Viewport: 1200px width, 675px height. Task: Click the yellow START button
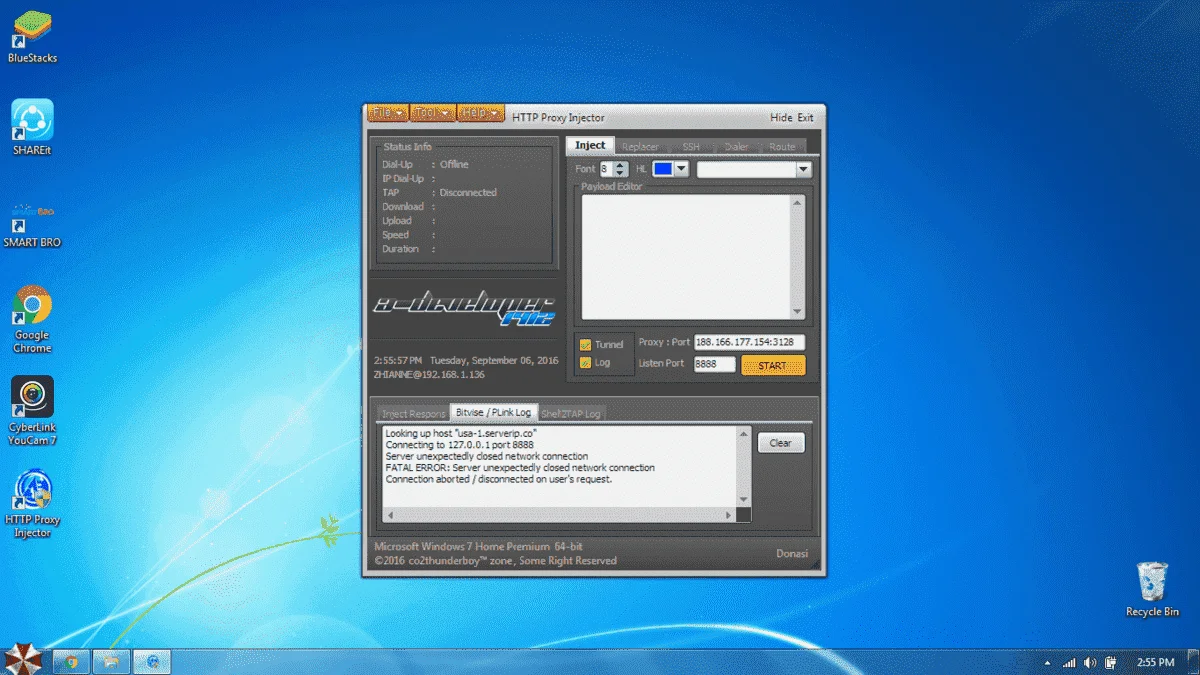pyautogui.click(x=773, y=366)
